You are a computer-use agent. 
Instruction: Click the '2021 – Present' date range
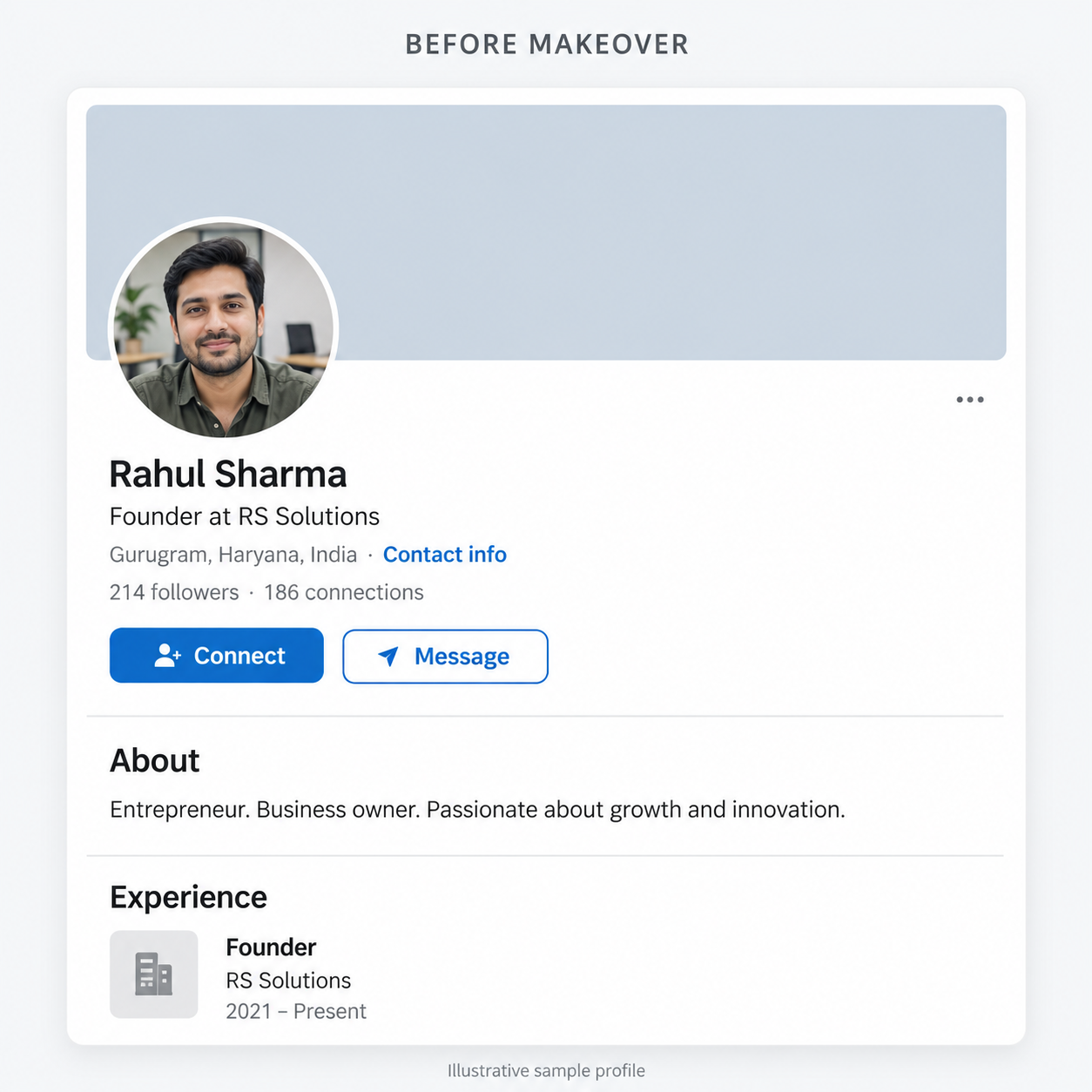point(296,1011)
